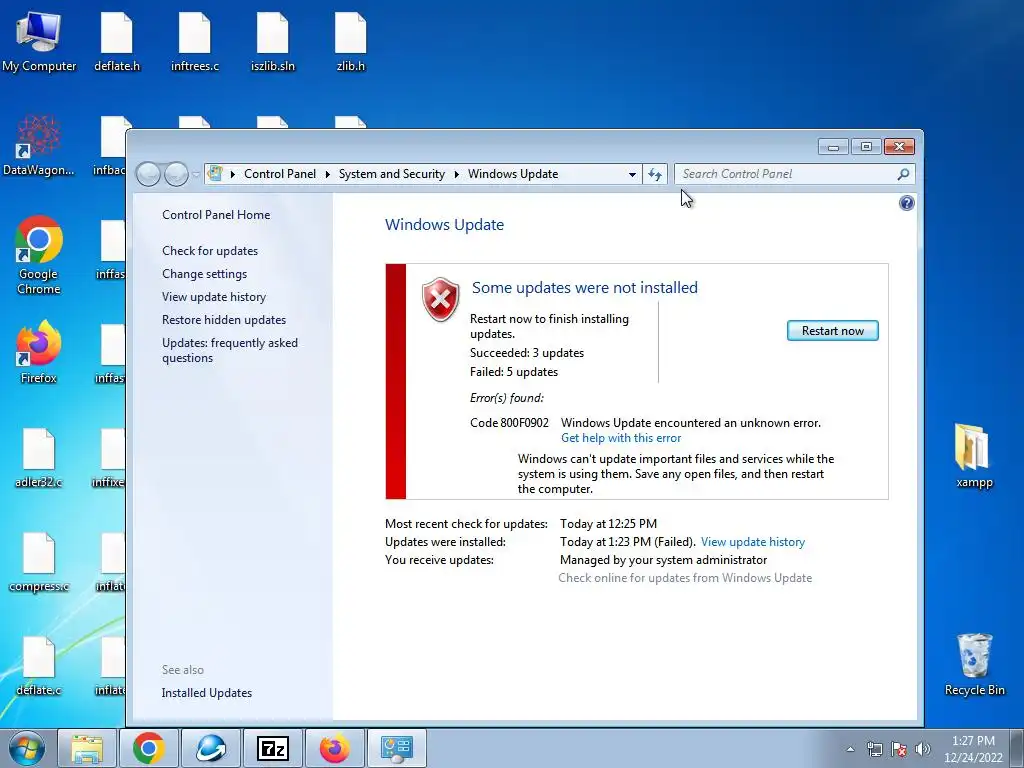Click the red shield error icon

pos(441,300)
